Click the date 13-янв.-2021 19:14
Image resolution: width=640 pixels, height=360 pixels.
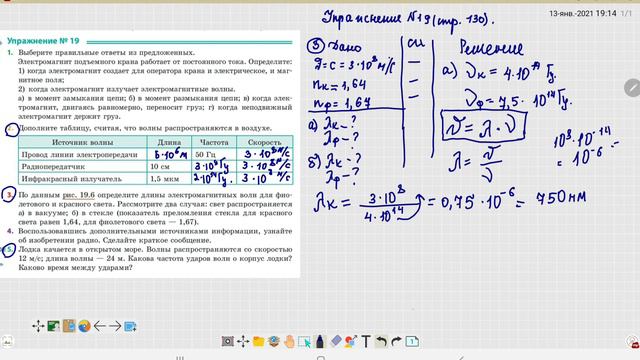coord(582,13)
